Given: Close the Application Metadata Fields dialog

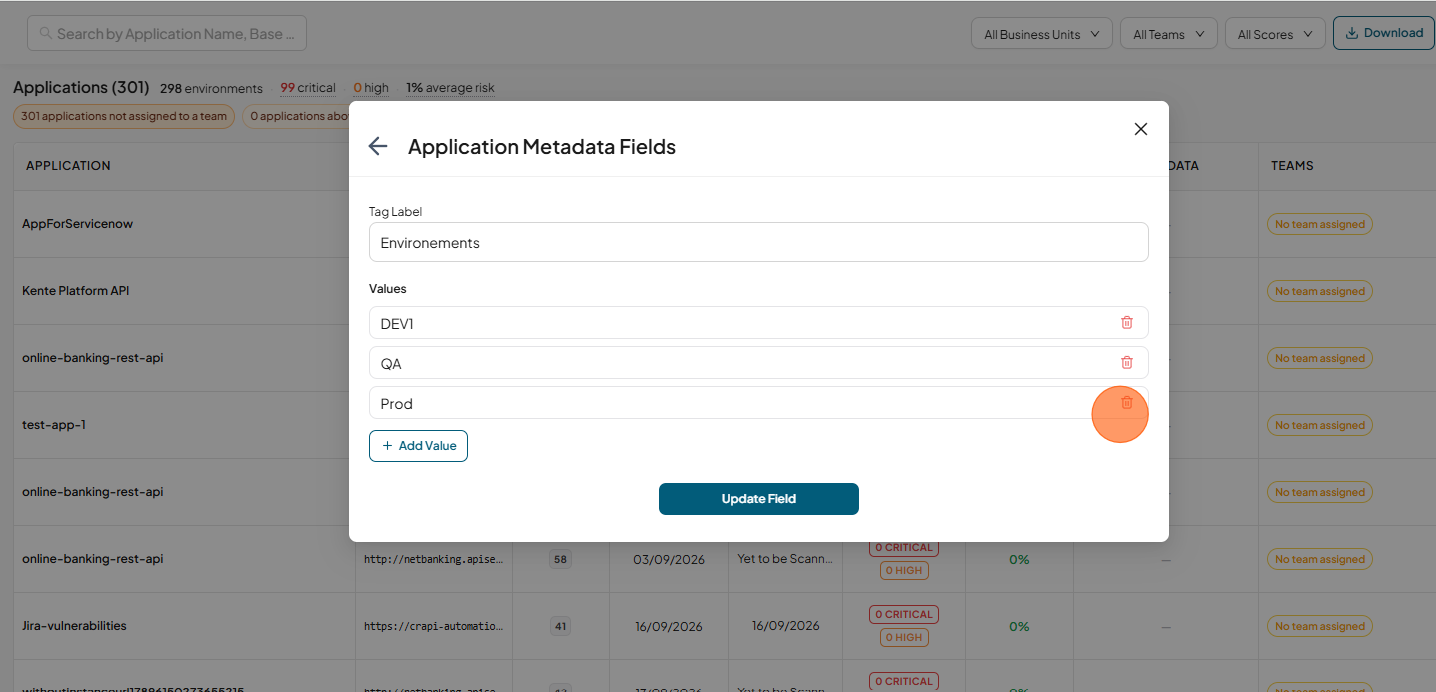Looking at the screenshot, I should [1141, 129].
